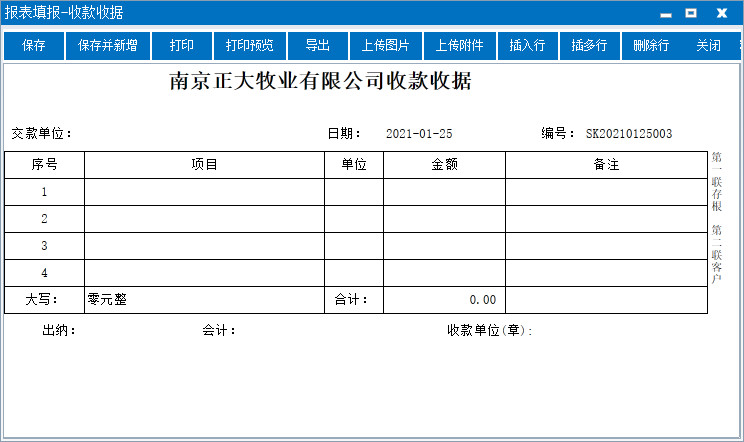Image resolution: width=744 pixels, height=442 pixels.
Task: Click the 单位 column header
Action: click(x=354, y=165)
